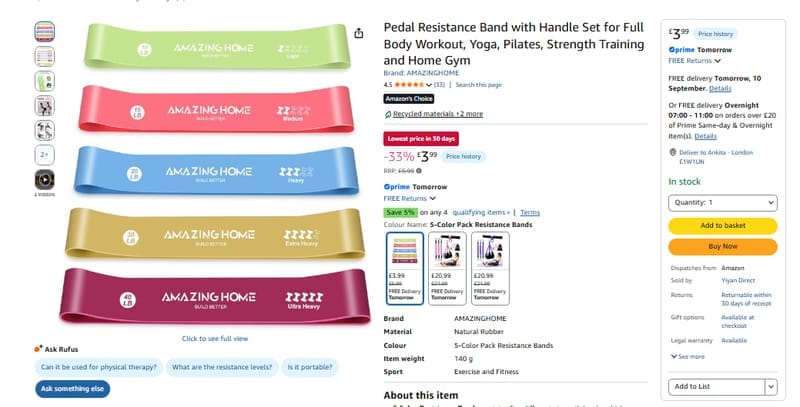Open the 2+ more images thumbnail
800x407 pixels.
pyautogui.click(x=44, y=155)
